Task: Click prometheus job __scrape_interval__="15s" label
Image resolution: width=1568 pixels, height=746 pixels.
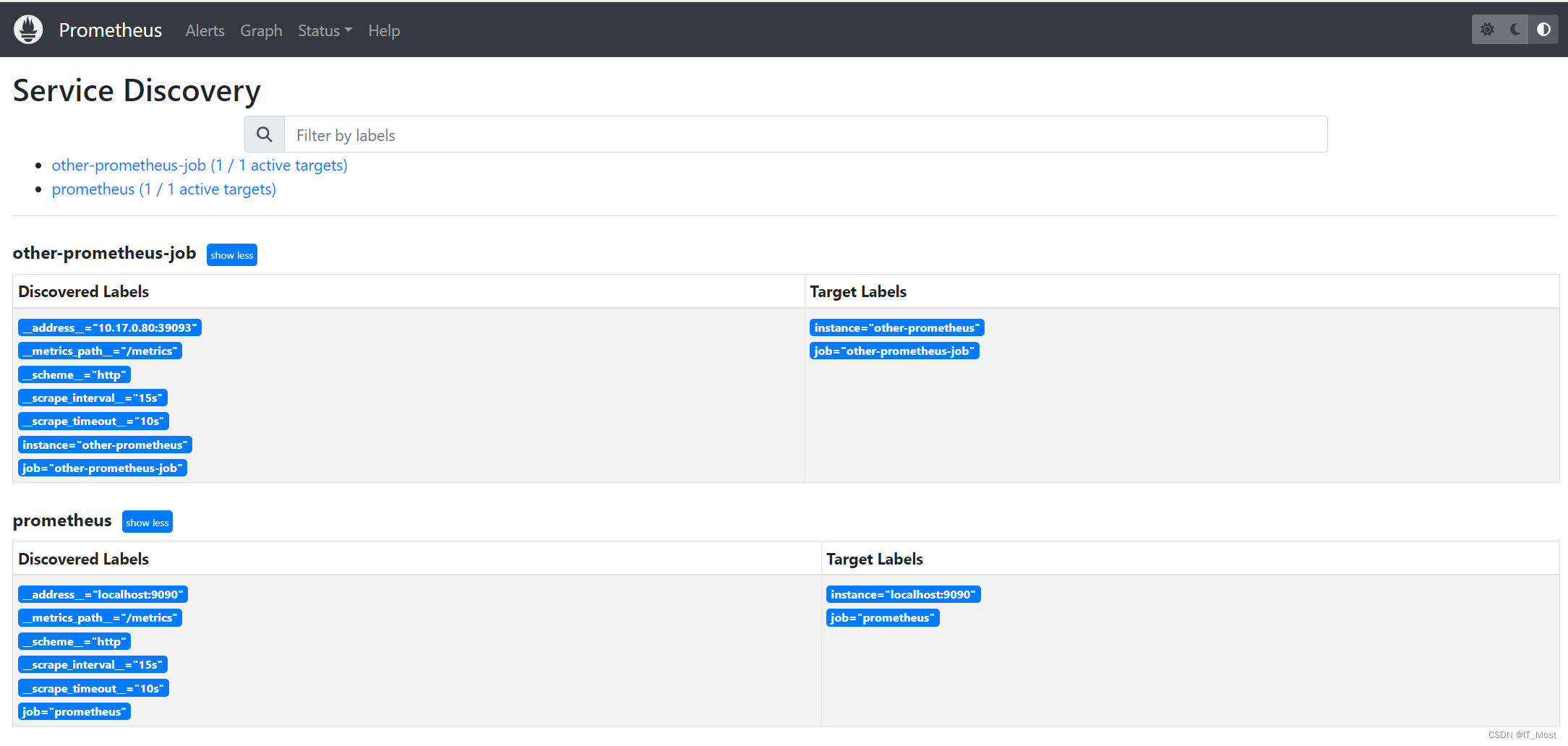Action: (x=93, y=665)
